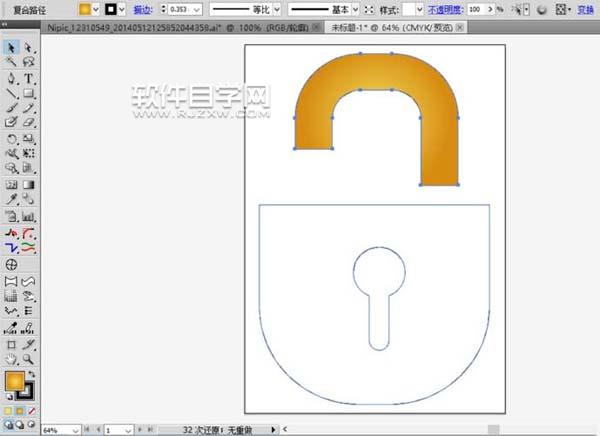This screenshot has width=600, height=436.
Task: Open artboard number dropdown
Action: point(128,430)
